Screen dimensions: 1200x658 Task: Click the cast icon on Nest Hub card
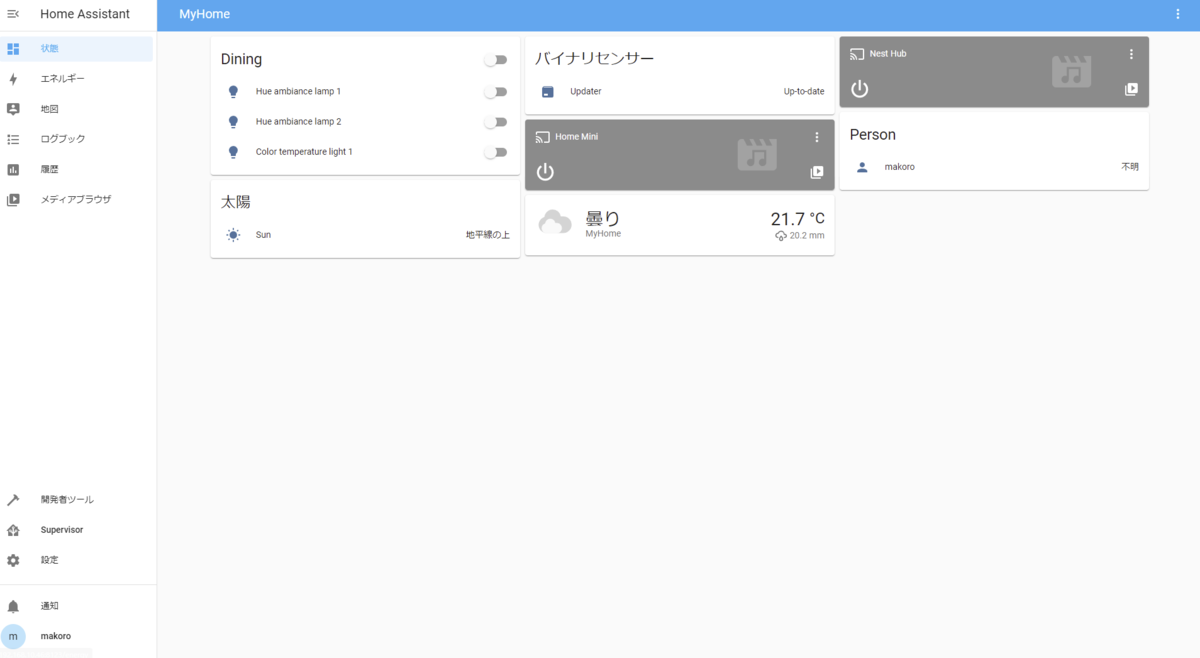[x=858, y=54]
